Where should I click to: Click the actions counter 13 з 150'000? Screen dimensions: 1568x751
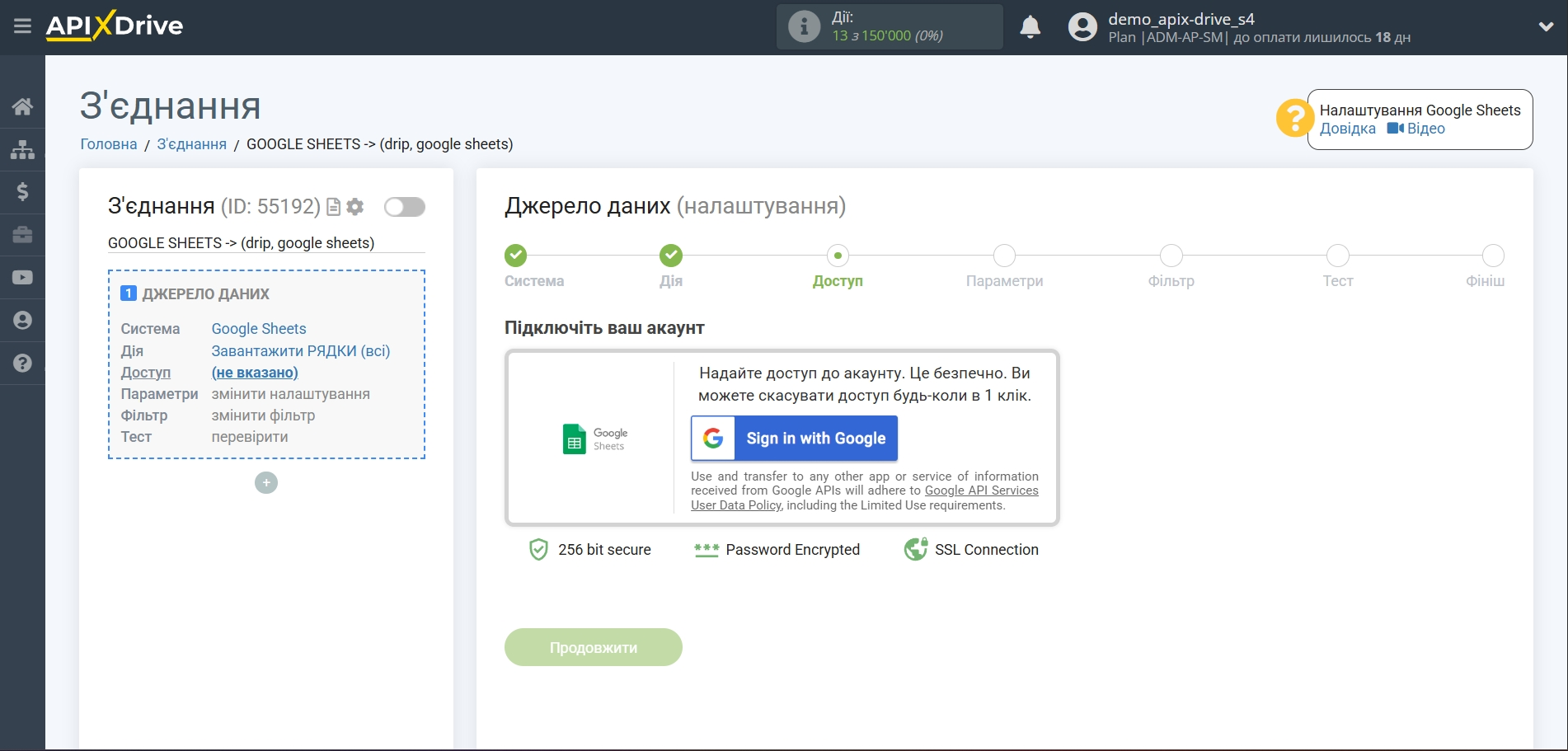(887, 35)
